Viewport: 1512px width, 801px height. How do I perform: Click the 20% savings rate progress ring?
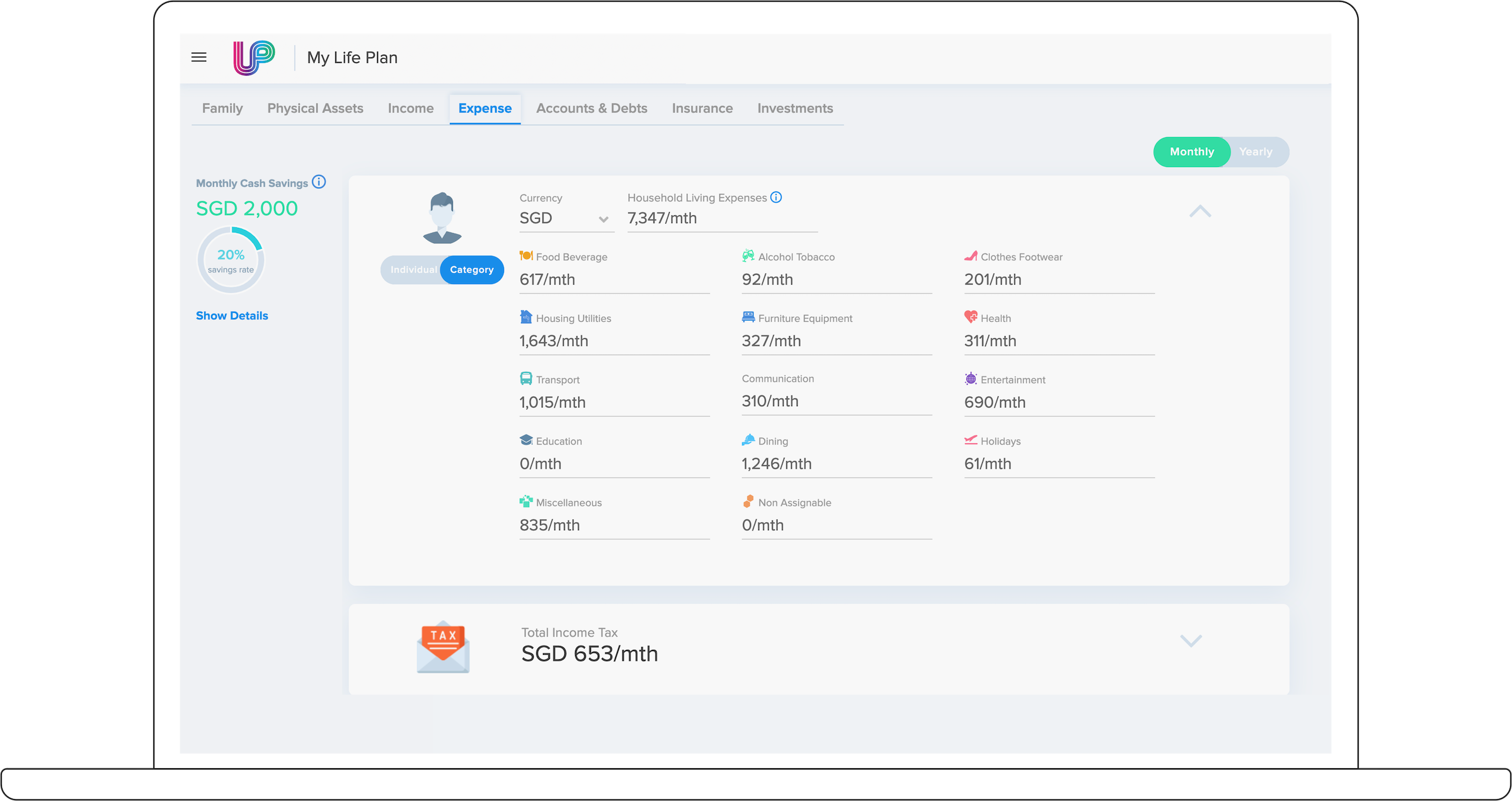[x=231, y=260]
